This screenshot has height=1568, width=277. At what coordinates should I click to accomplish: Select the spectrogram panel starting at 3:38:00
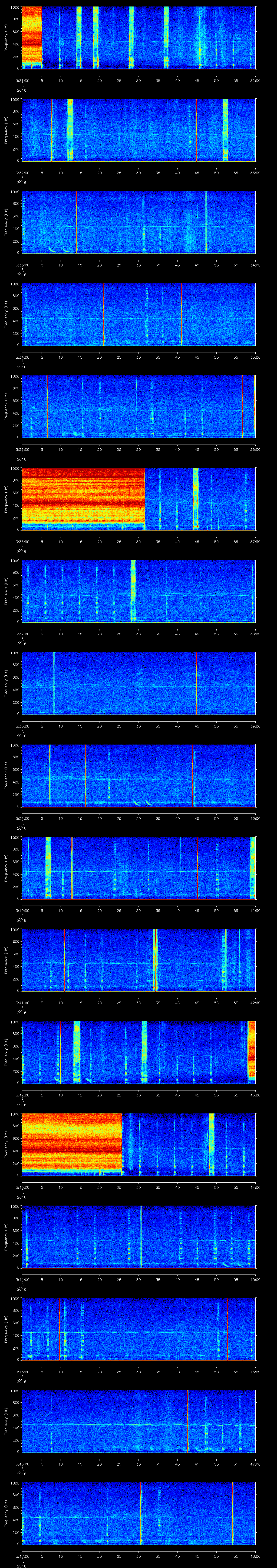pyautogui.click(x=138, y=683)
